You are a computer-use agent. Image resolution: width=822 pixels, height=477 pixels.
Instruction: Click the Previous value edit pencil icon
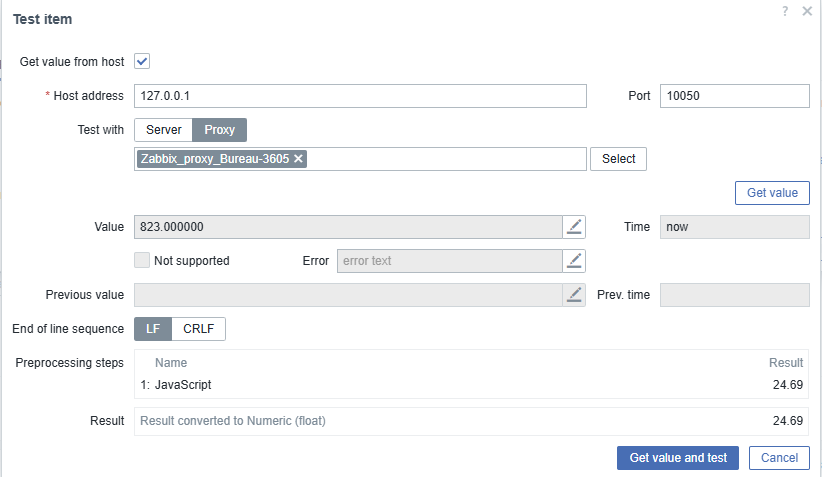tap(574, 295)
